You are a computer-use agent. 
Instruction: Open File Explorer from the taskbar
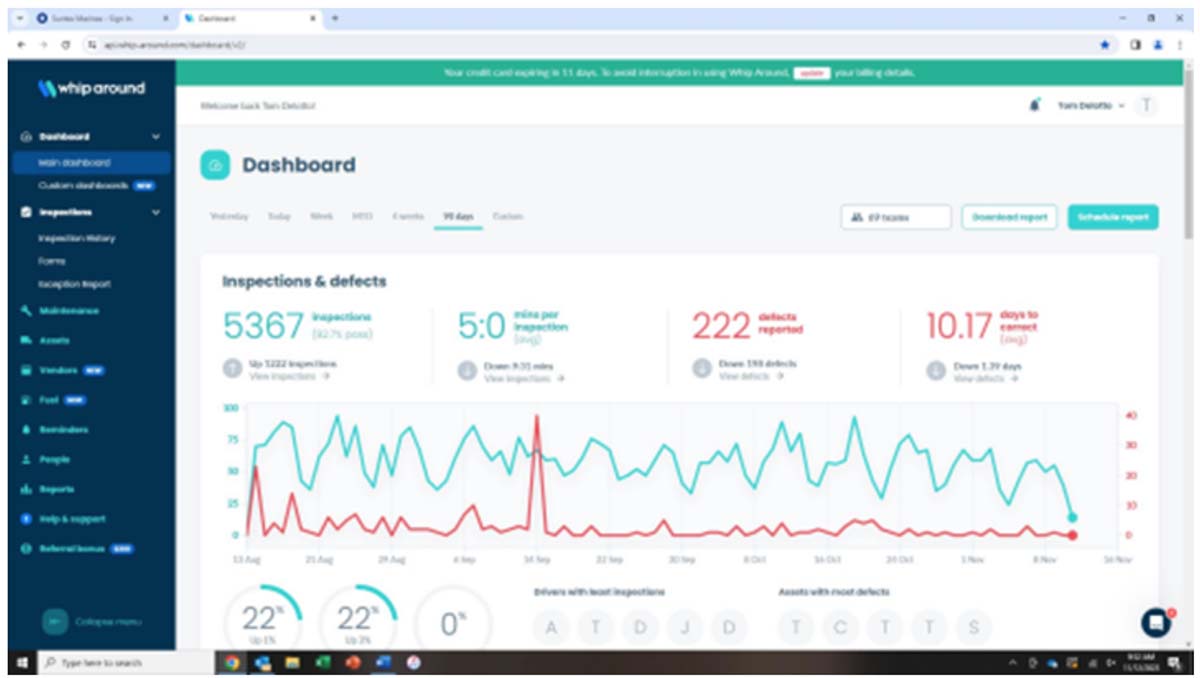(292, 663)
